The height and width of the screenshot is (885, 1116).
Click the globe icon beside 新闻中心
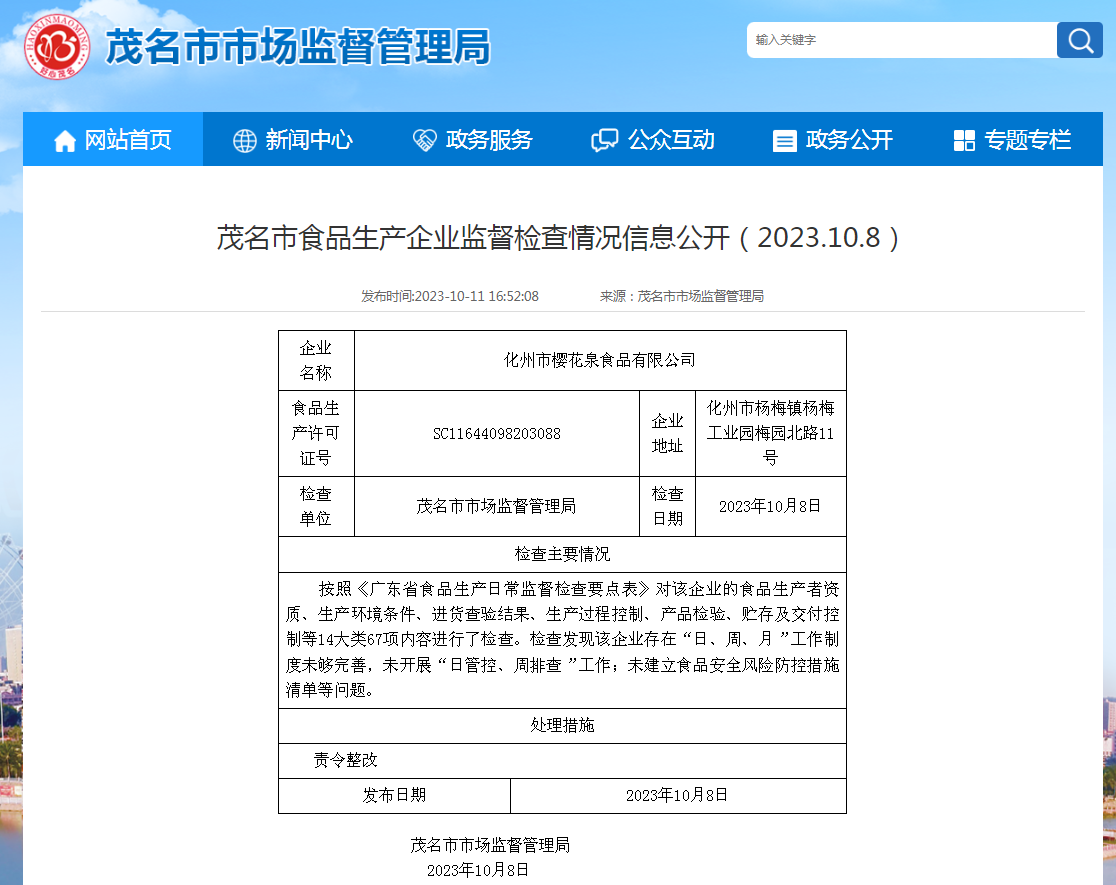click(245, 140)
